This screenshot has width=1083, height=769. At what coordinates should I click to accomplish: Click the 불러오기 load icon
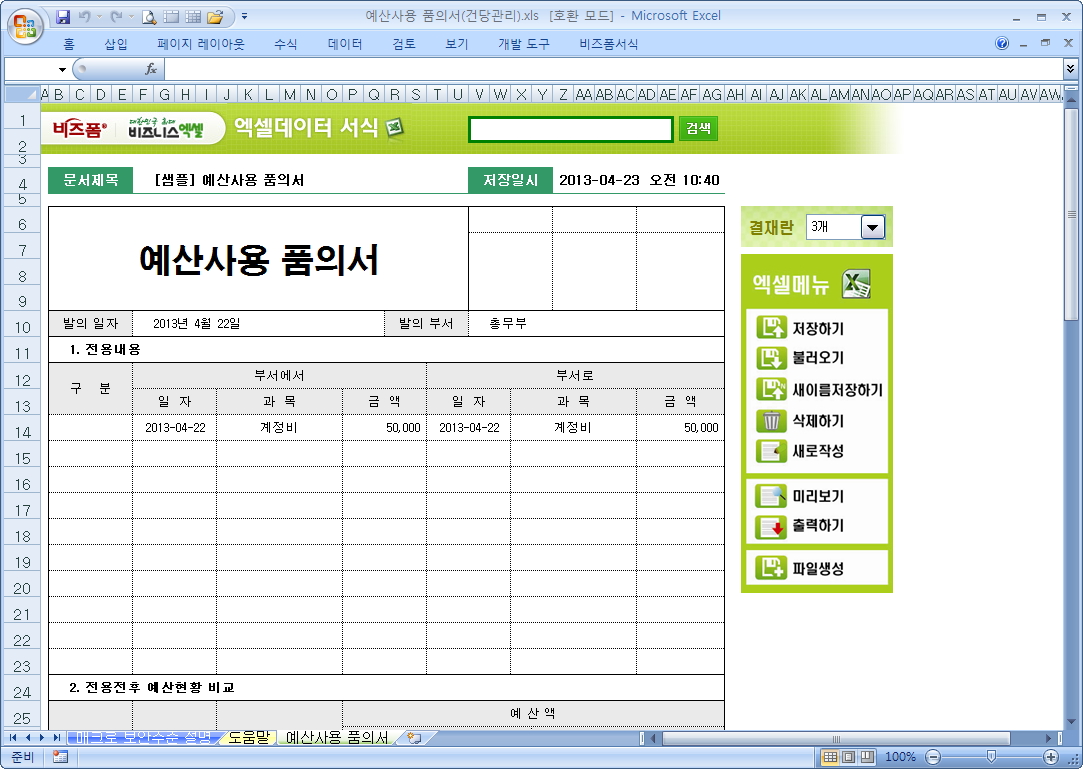[771, 357]
